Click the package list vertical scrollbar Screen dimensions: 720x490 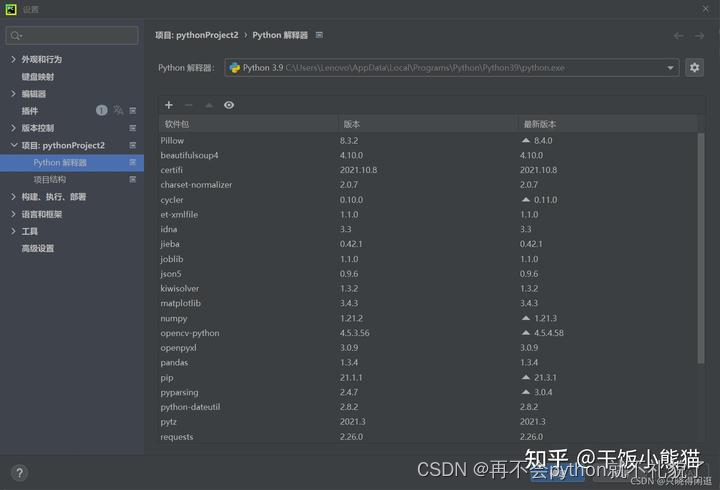(701, 248)
